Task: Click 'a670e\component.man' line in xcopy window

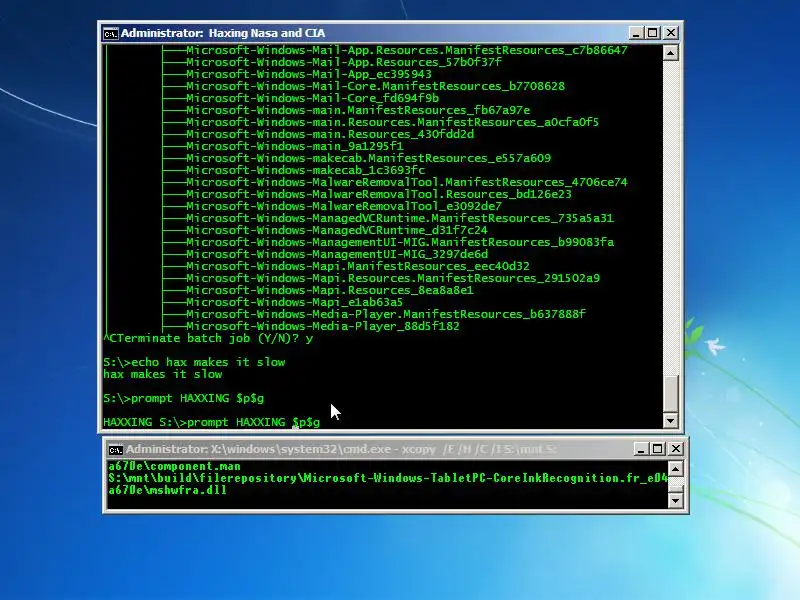Action: (174, 466)
